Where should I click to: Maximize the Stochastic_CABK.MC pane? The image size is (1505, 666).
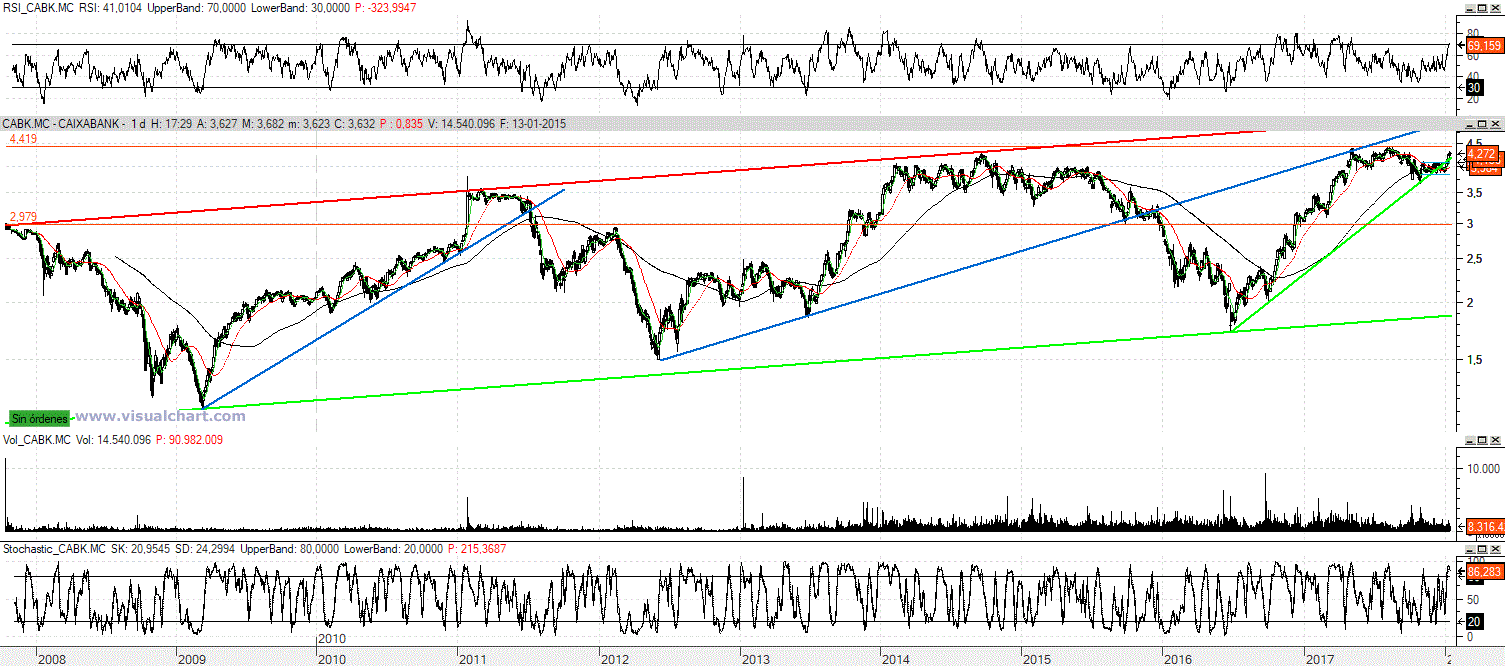(x=1480, y=550)
